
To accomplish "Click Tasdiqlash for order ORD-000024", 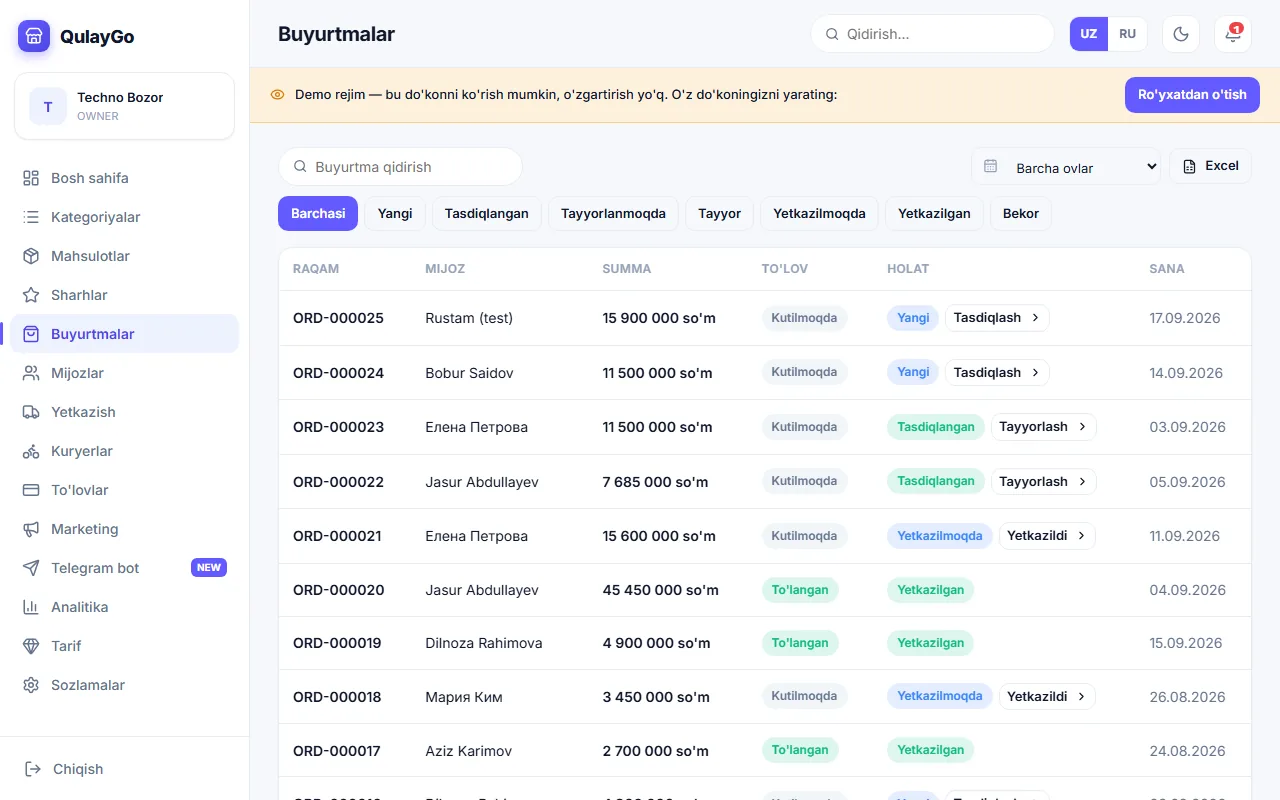I will (997, 372).
